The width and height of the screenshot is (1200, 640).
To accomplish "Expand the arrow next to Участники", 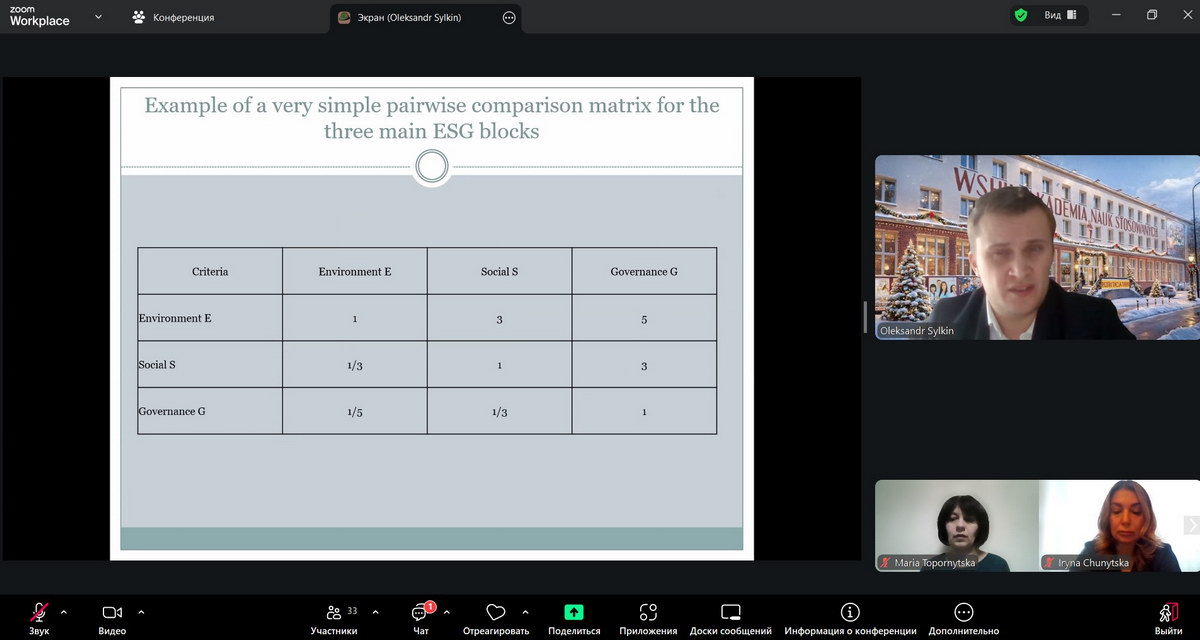I will pos(375,612).
